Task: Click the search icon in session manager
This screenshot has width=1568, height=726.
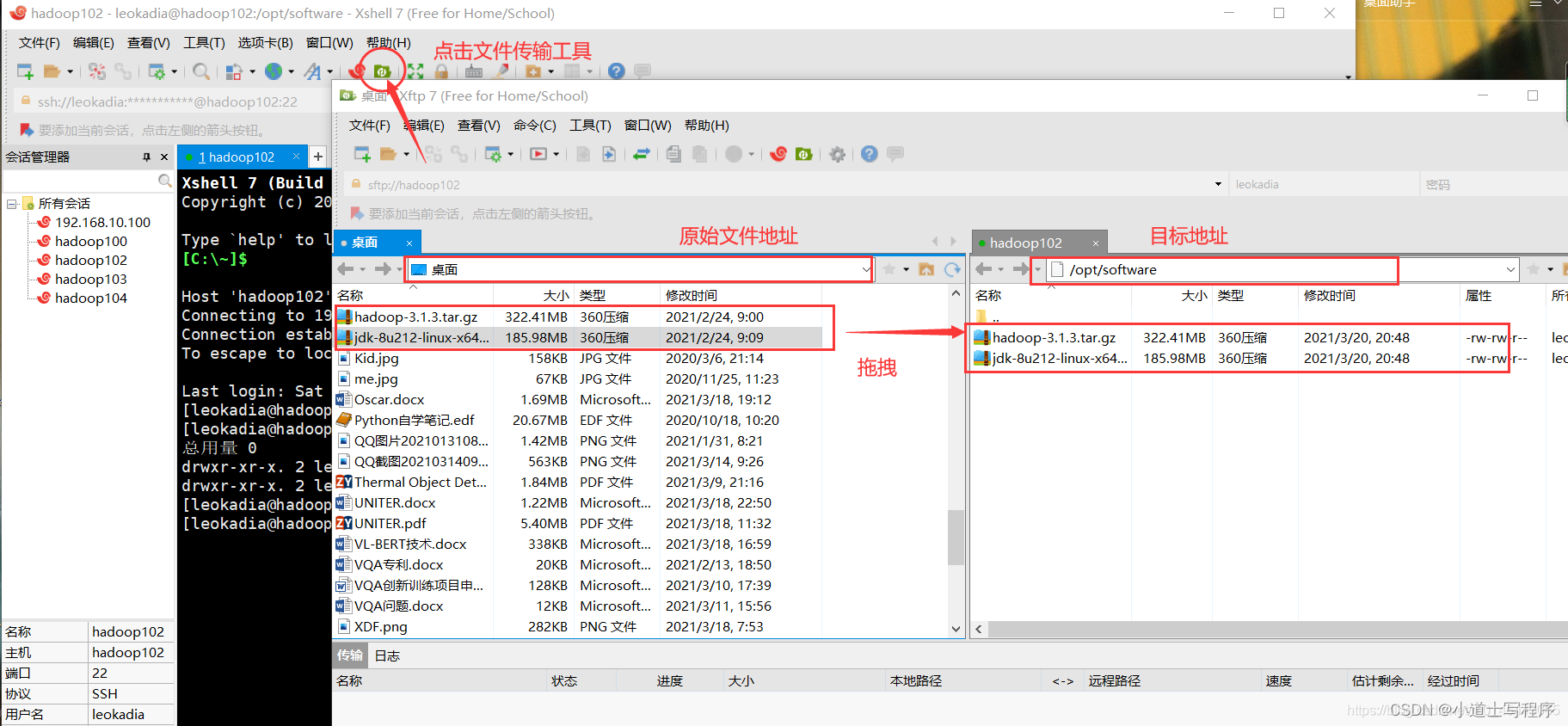Action: (164, 181)
